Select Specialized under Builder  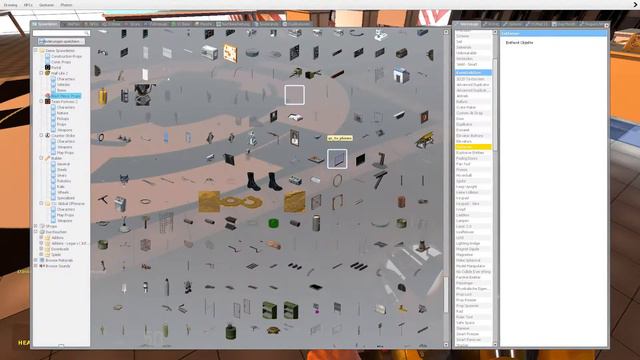(x=62, y=198)
